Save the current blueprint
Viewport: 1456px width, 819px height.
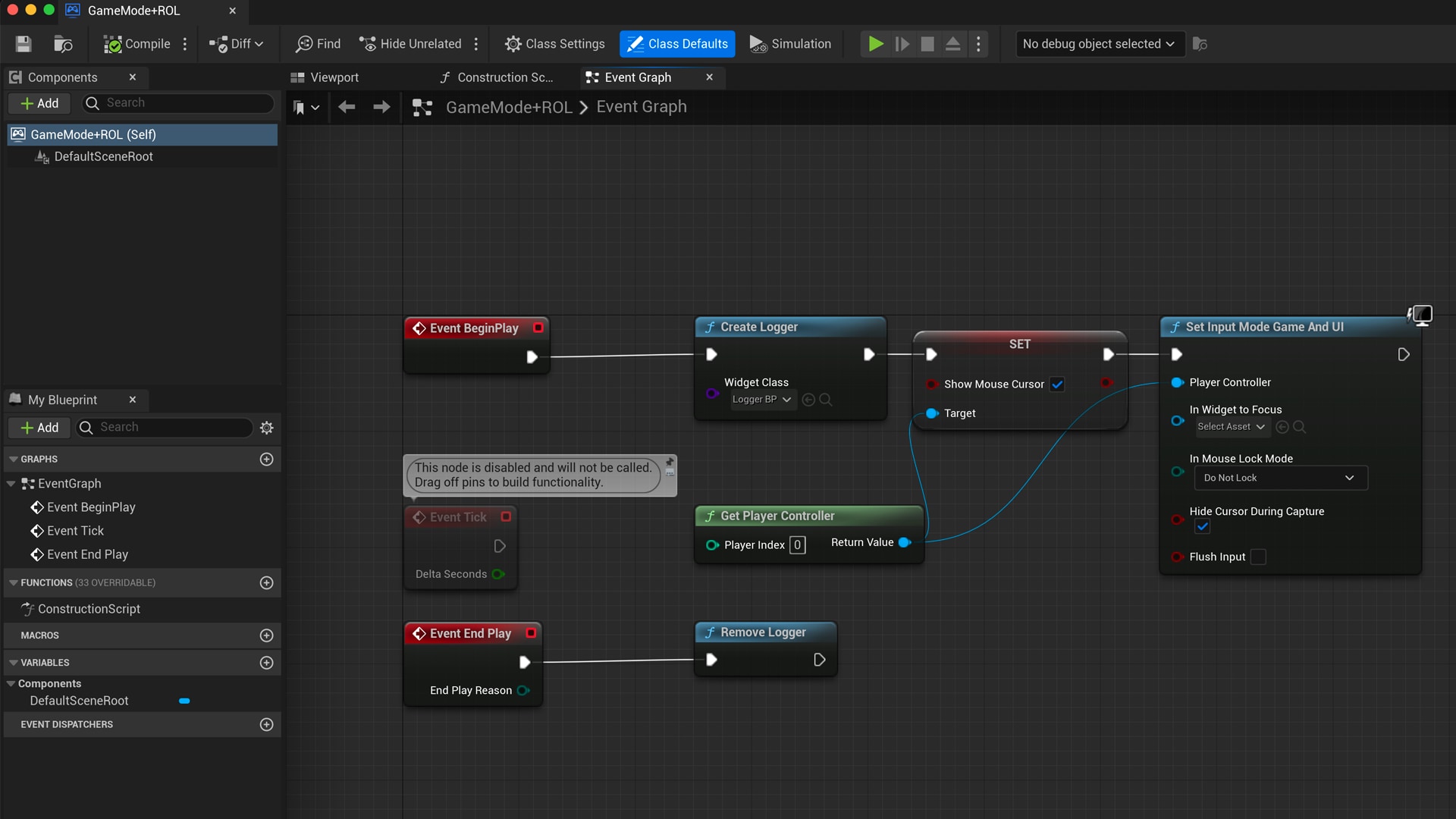pyautogui.click(x=23, y=43)
